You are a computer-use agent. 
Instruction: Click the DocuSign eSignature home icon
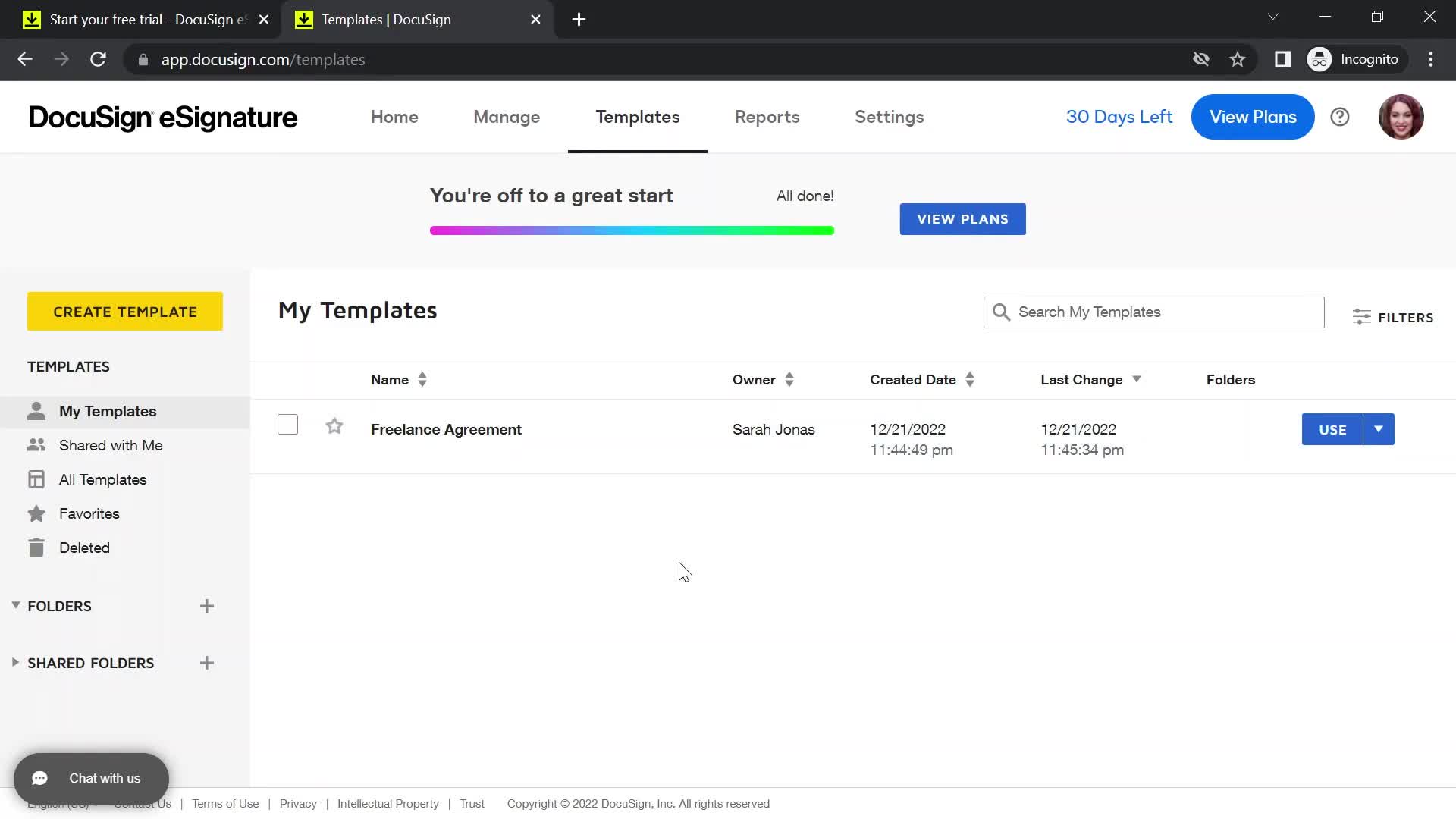point(163,117)
